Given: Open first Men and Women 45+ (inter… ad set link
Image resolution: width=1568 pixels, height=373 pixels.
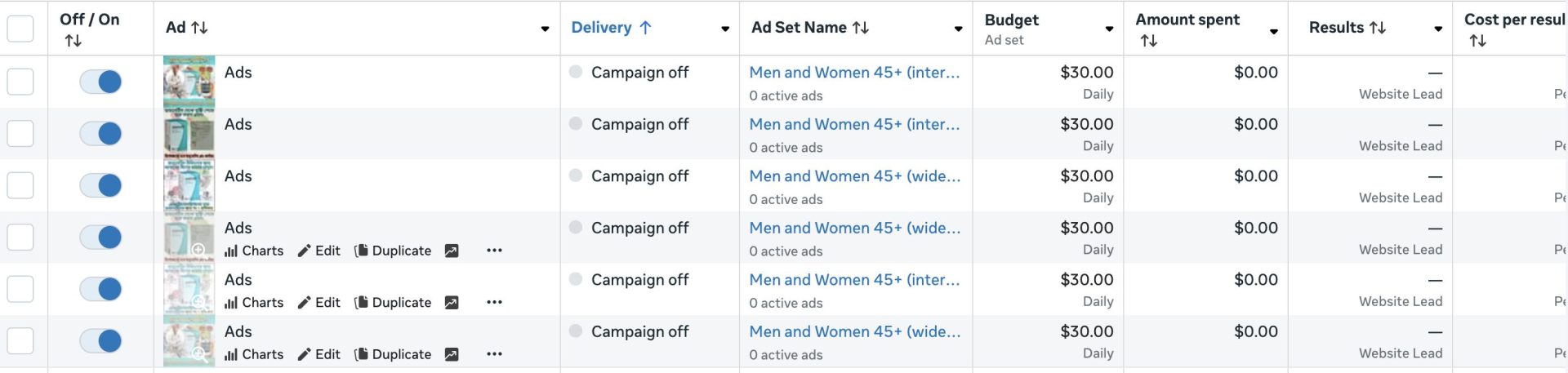Looking at the screenshot, I should pyautogui.click(x=855, y=73).
